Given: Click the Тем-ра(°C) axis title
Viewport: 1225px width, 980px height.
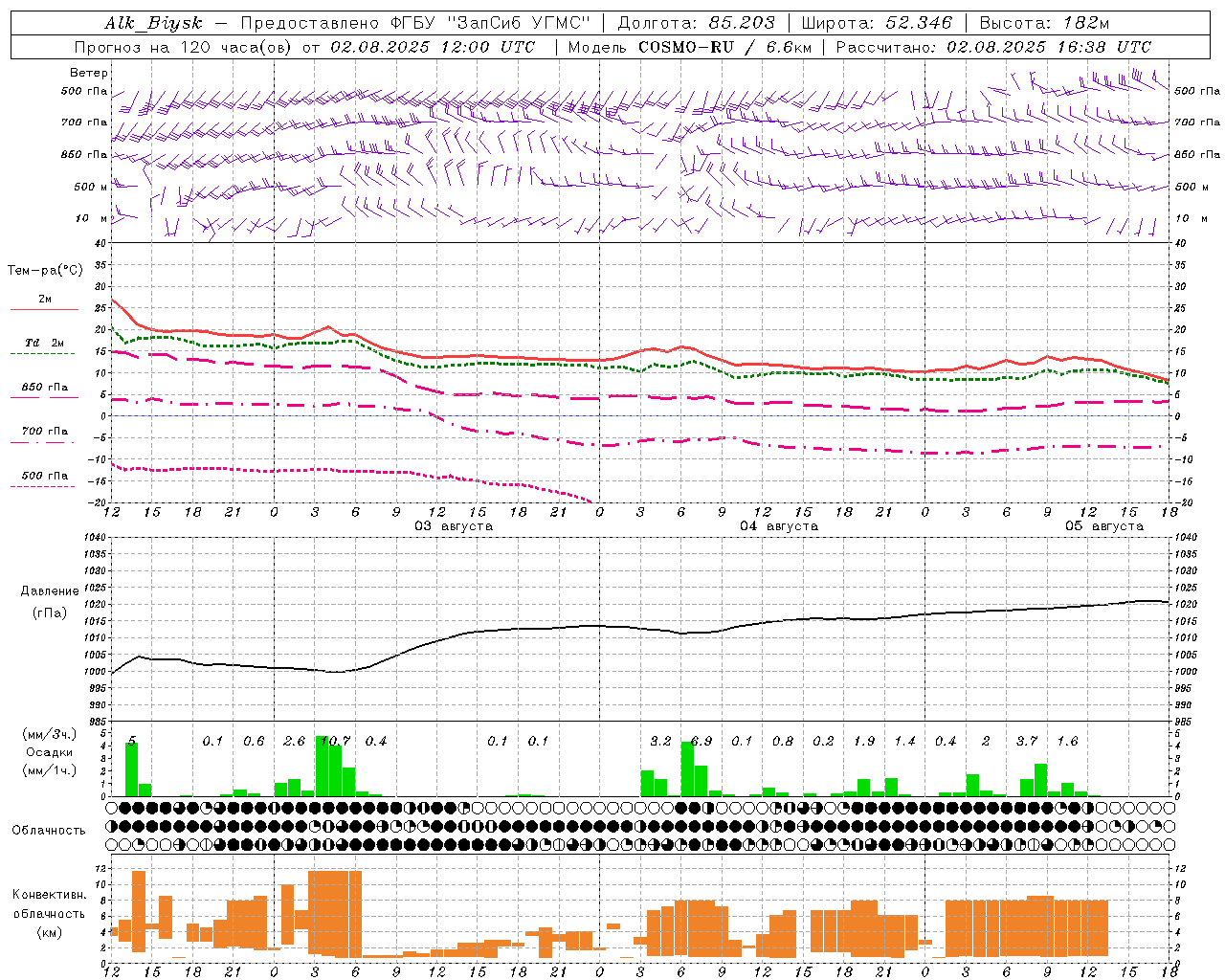Looking at the screenshot, I should tap(45, 271).
